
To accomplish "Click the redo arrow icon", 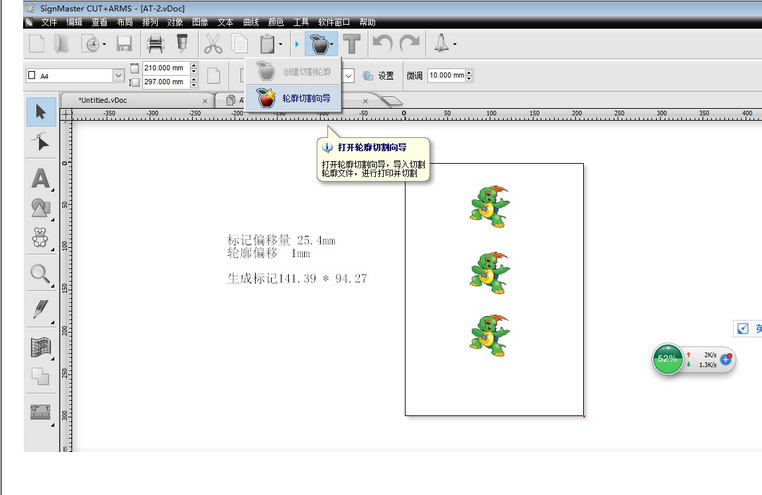I will [x=408, y=44].
